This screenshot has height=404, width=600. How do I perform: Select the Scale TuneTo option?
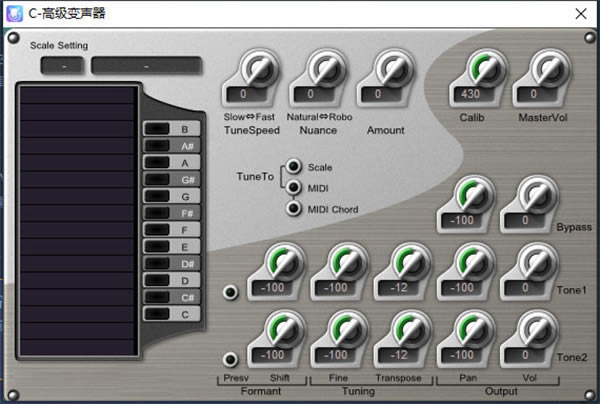[x=294, y=167]
